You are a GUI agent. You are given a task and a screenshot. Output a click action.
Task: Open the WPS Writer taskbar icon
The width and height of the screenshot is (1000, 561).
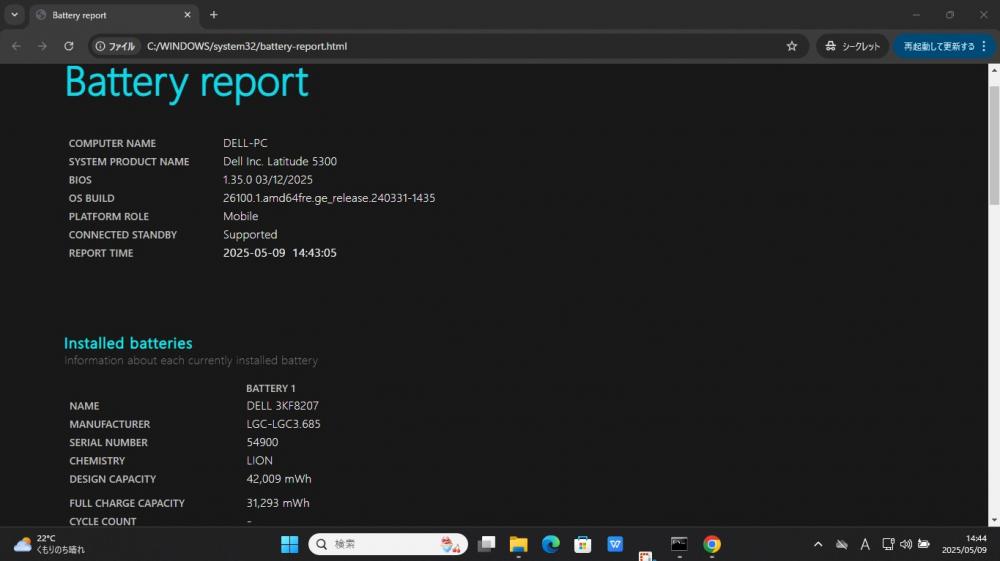(x=615, y=544)
